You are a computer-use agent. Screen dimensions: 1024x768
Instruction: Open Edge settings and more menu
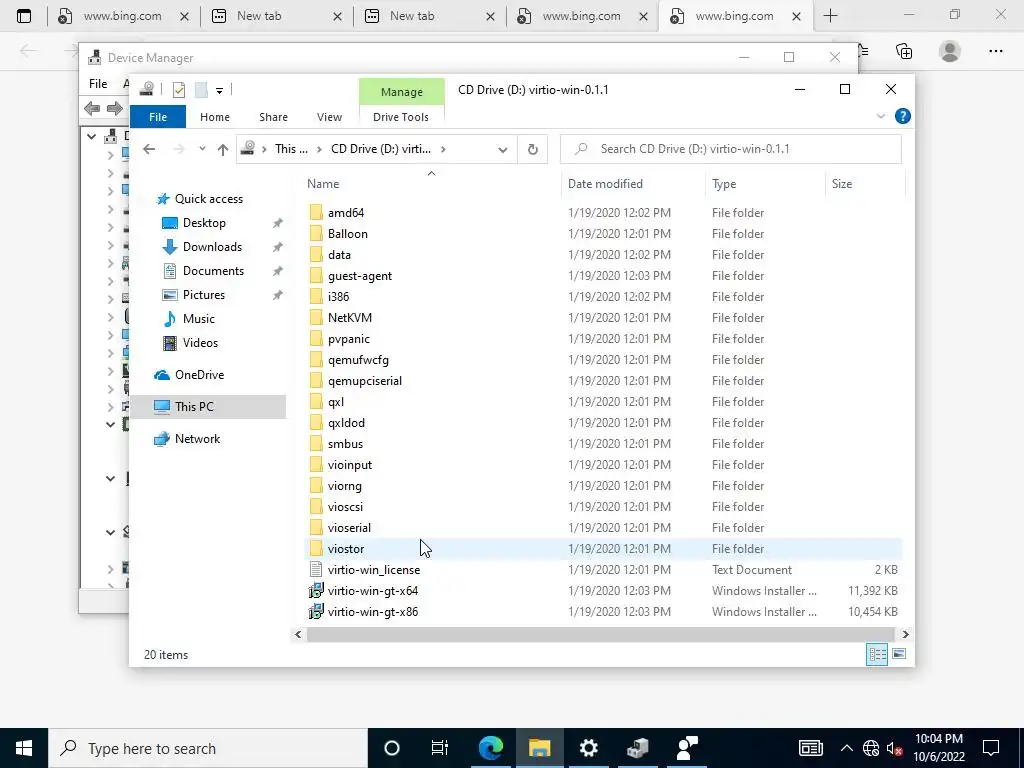pos(995,51)
